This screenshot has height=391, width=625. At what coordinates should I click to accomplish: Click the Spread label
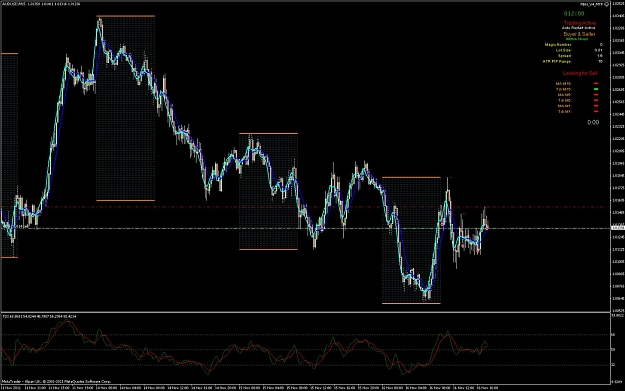pos(564,56)
